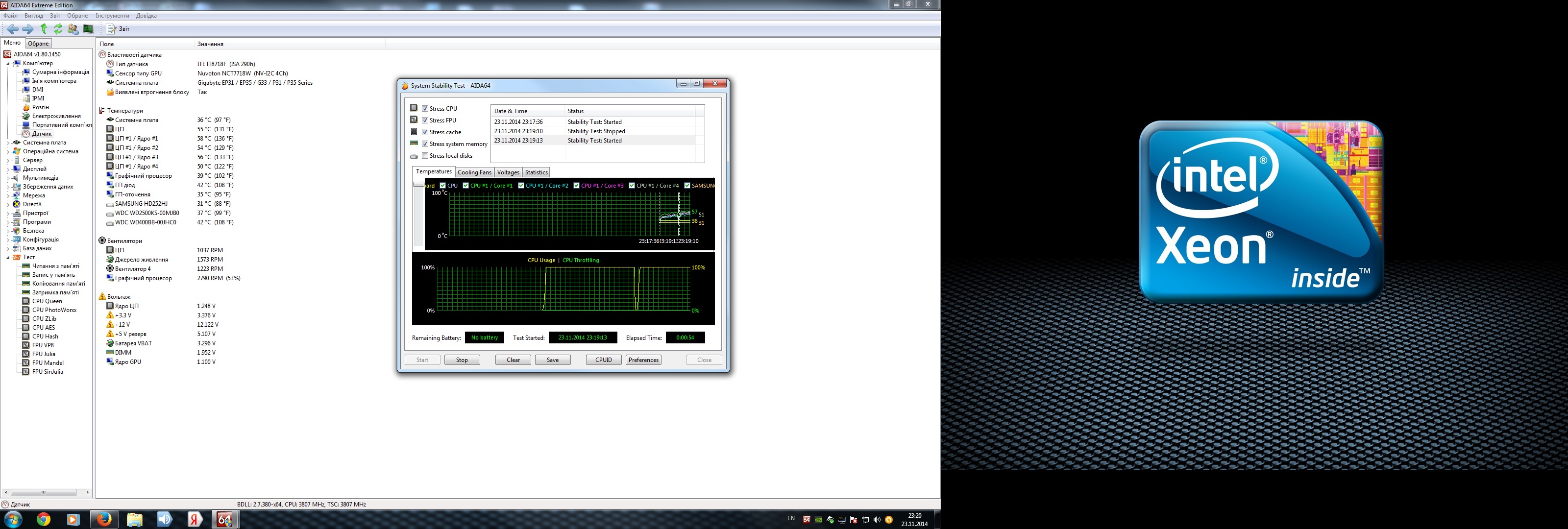Select CPU Queen benchmark in tree
This screenshot has width=1568, height=529.
coord(47,301)
